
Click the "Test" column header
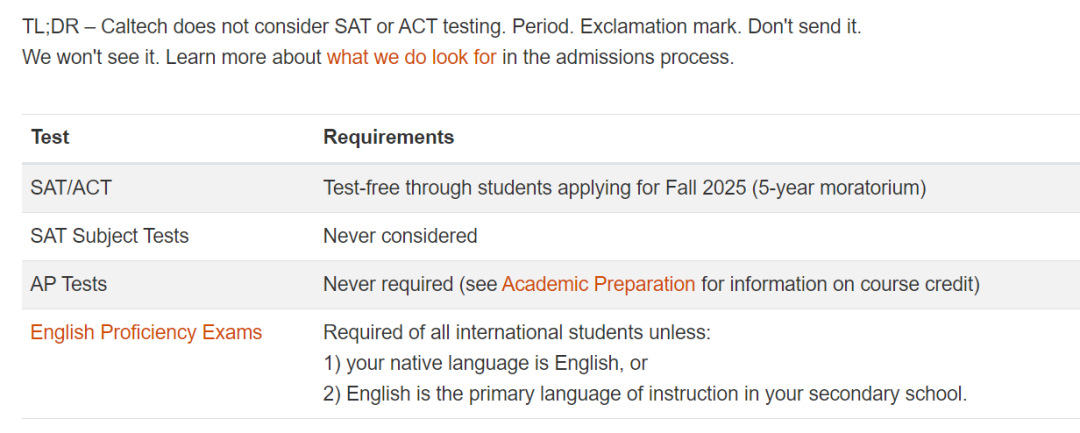coord(50,137)
